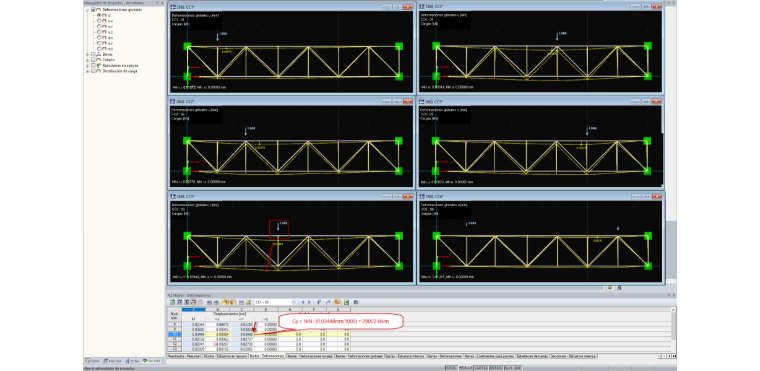Select column A header in deformations table
Viewport: 760px width, 371px height.
point(194,309)
